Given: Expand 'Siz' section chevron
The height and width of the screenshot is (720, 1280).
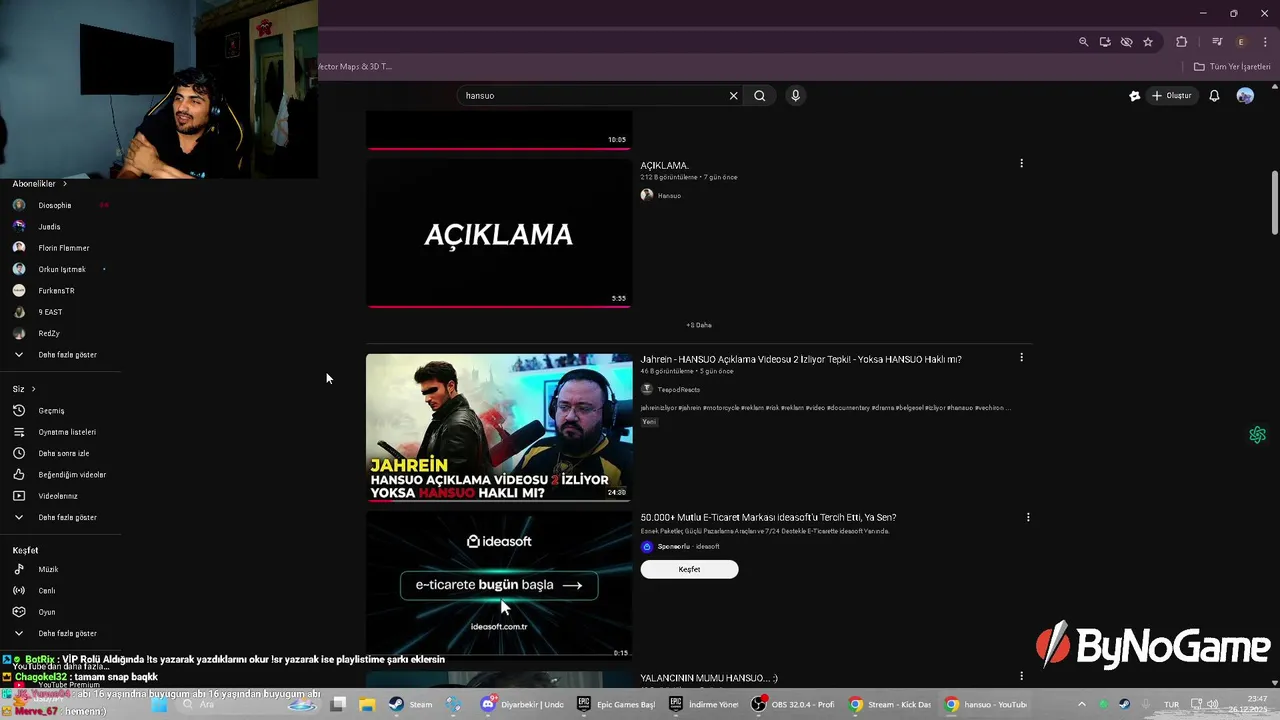Looking at the screenshot, I should [x=33, y=389].
